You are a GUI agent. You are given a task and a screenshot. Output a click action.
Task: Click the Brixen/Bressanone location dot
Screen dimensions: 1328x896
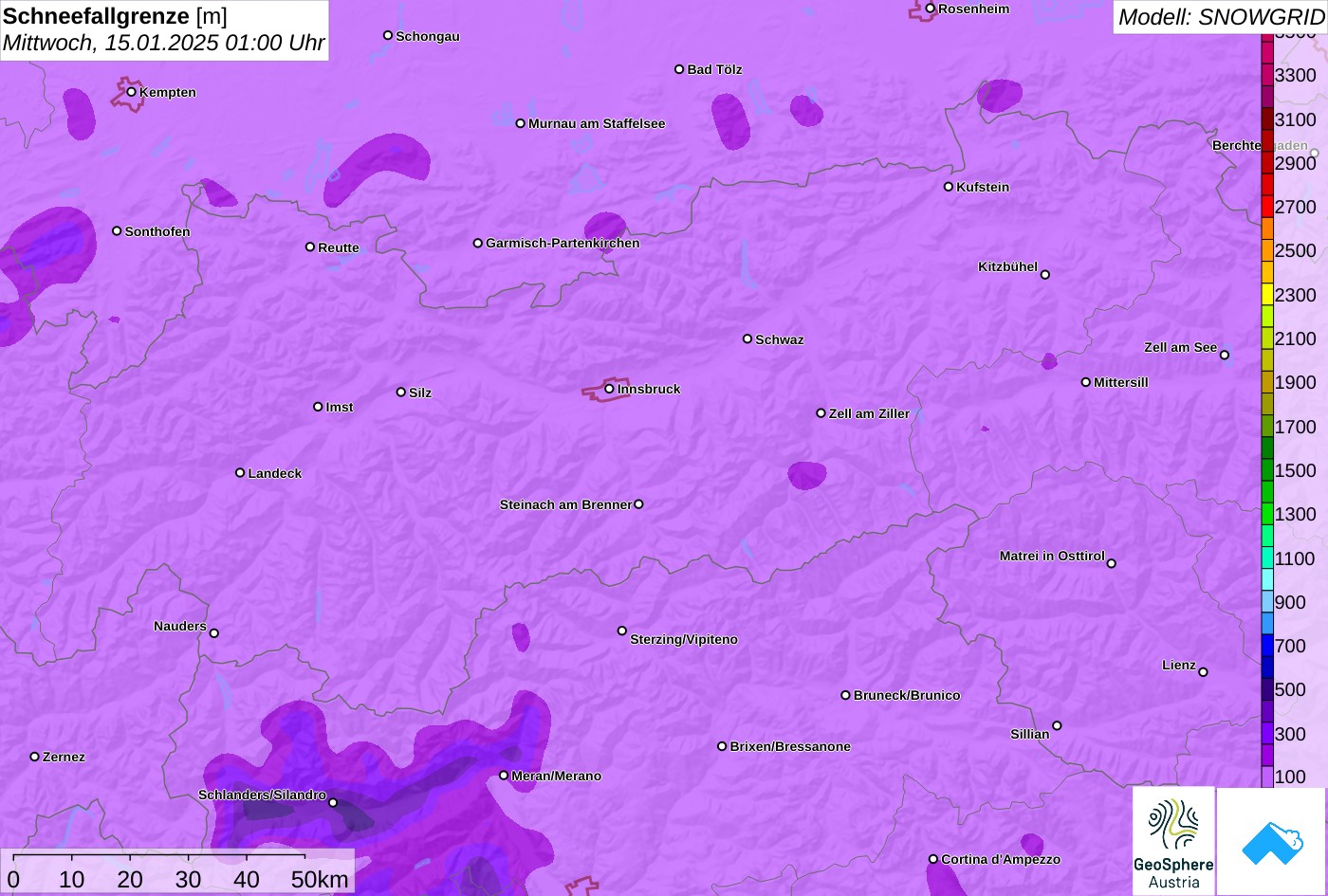(722, 746)
